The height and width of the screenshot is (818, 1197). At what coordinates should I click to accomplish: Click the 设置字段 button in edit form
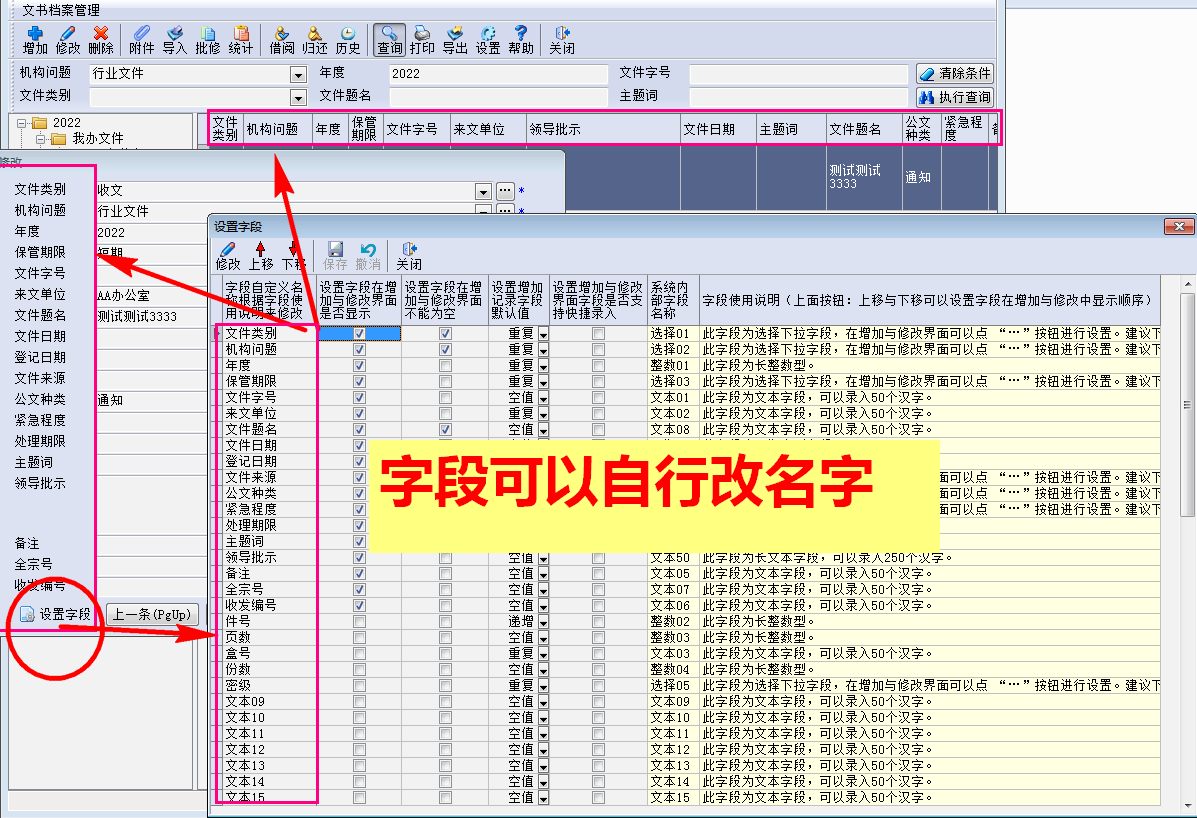56,614
